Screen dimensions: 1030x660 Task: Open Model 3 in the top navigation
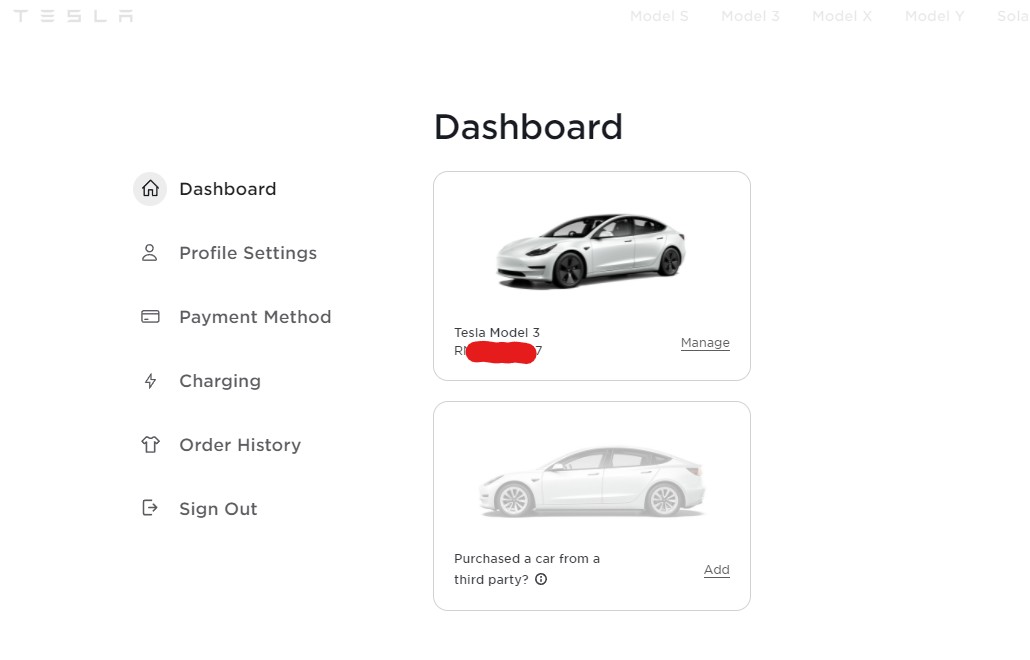pos(750,16)
